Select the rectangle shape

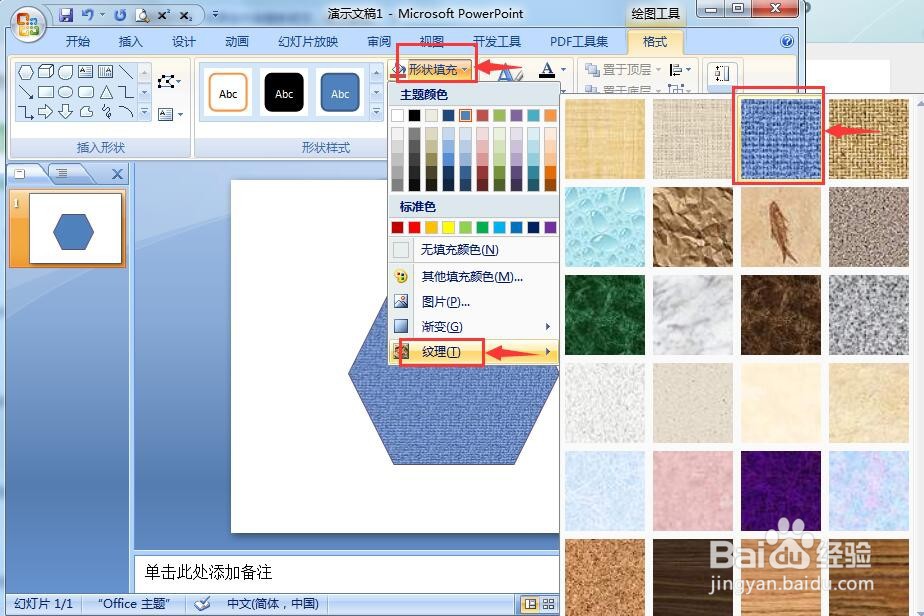pyautogui.click(x=46, y=92)
